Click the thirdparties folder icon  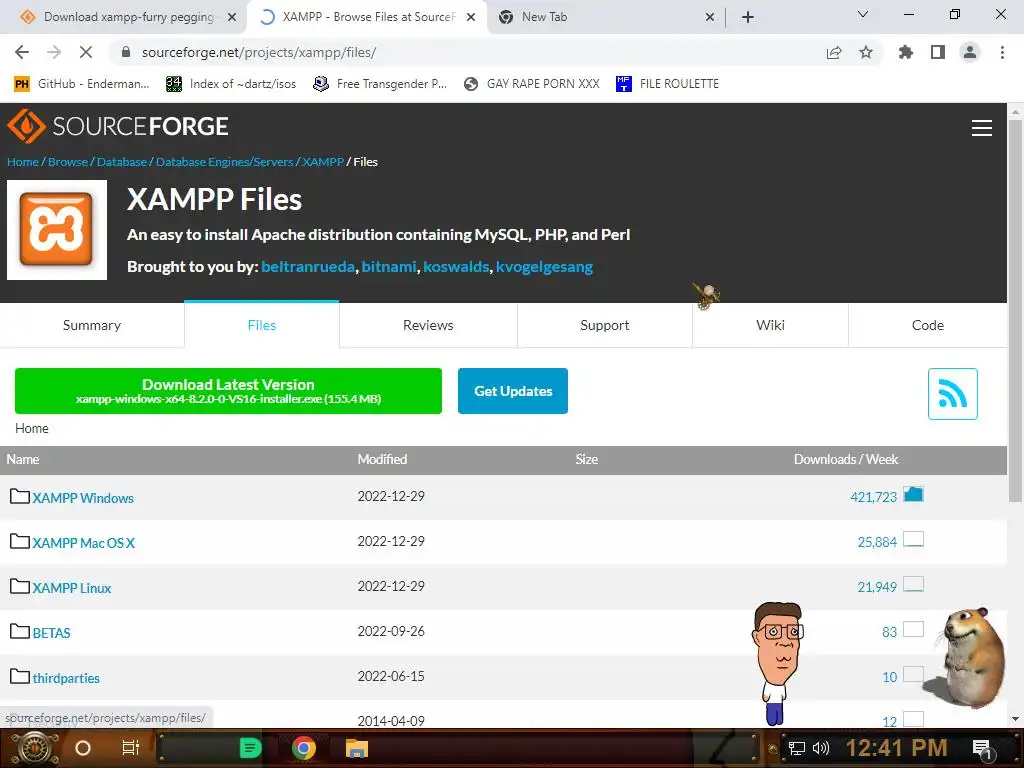pos(20,677)
